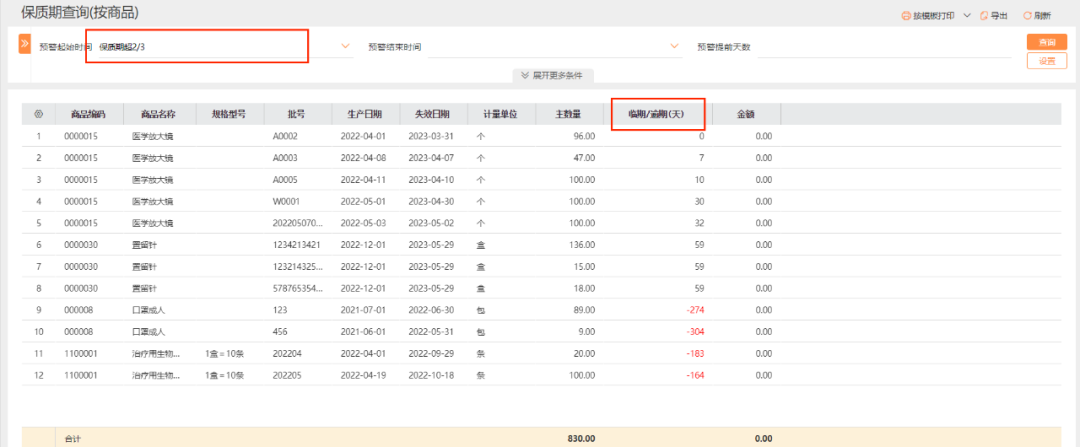The image size is (1080, 447).
Task: Click expiry date 2022-06-30
Action: tap(431, 310)
